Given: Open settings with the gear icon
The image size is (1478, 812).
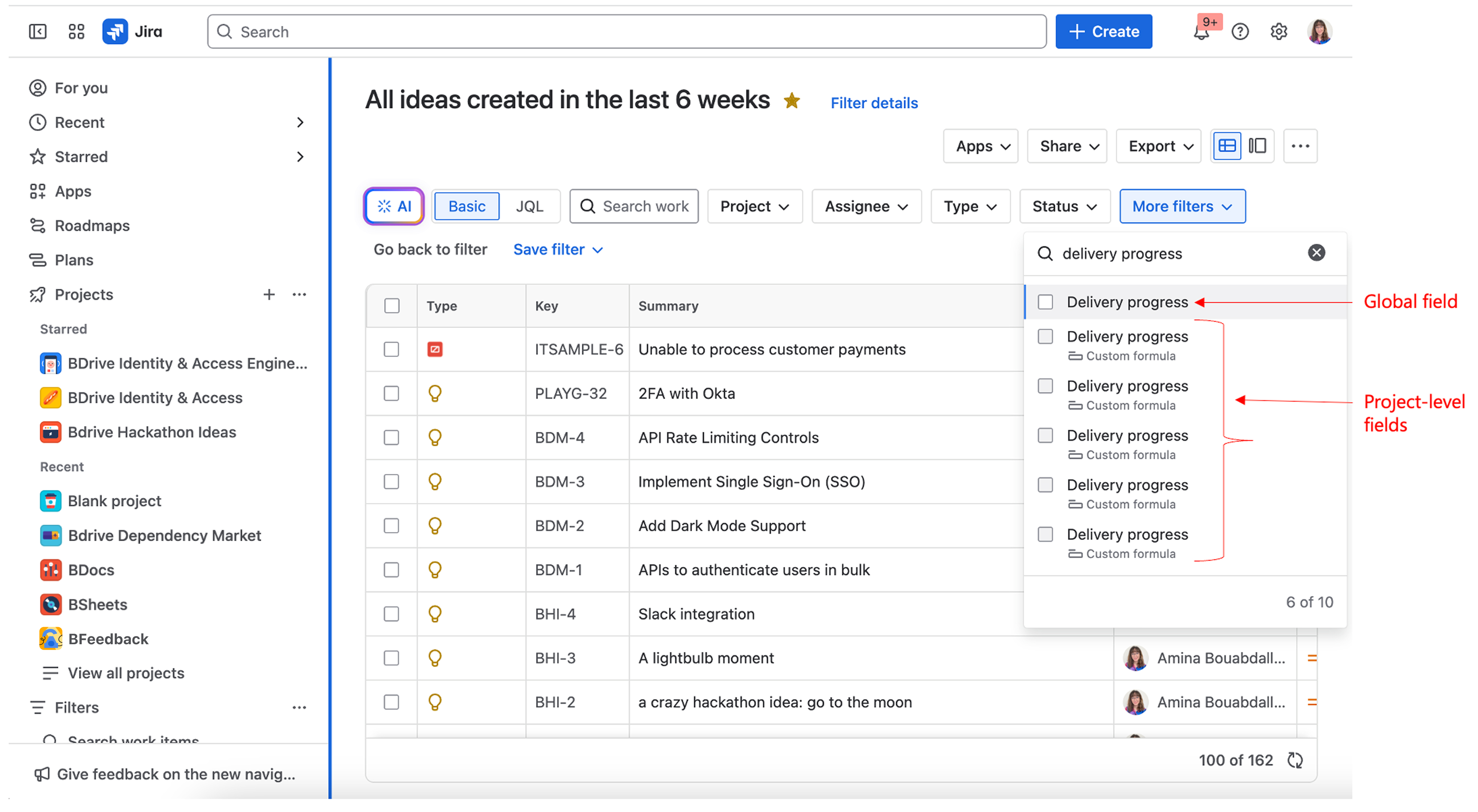Looking at the screenshot, I should pos(1278,32).
